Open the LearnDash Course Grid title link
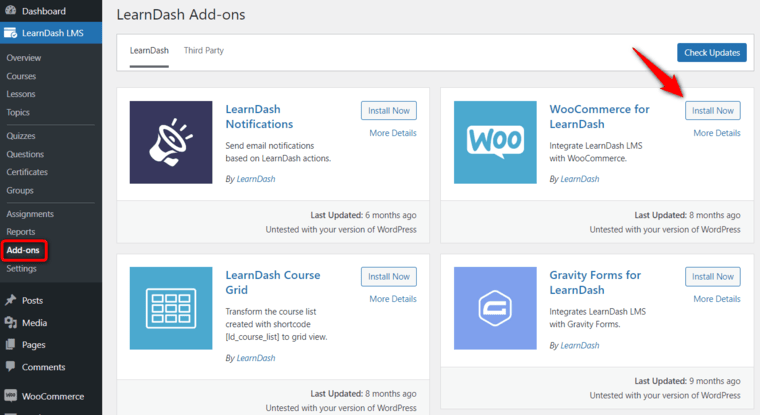Viewport: 760px width, 415px height. tap(273, 283)
